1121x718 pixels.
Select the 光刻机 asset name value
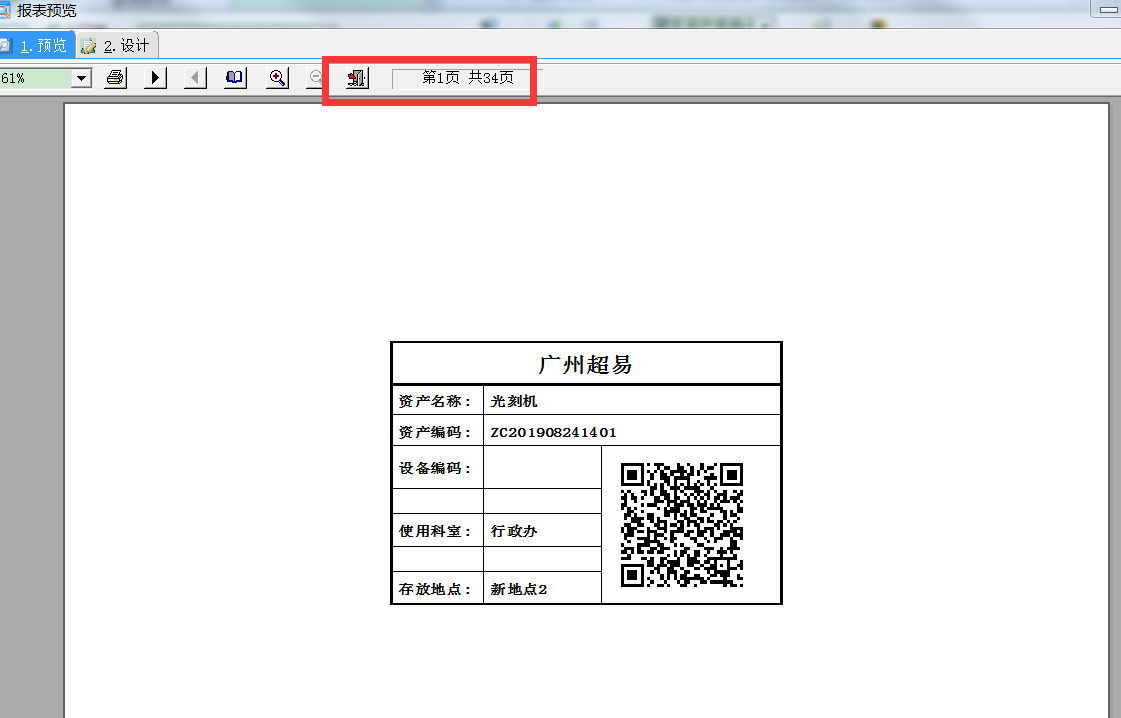(514, 401)
